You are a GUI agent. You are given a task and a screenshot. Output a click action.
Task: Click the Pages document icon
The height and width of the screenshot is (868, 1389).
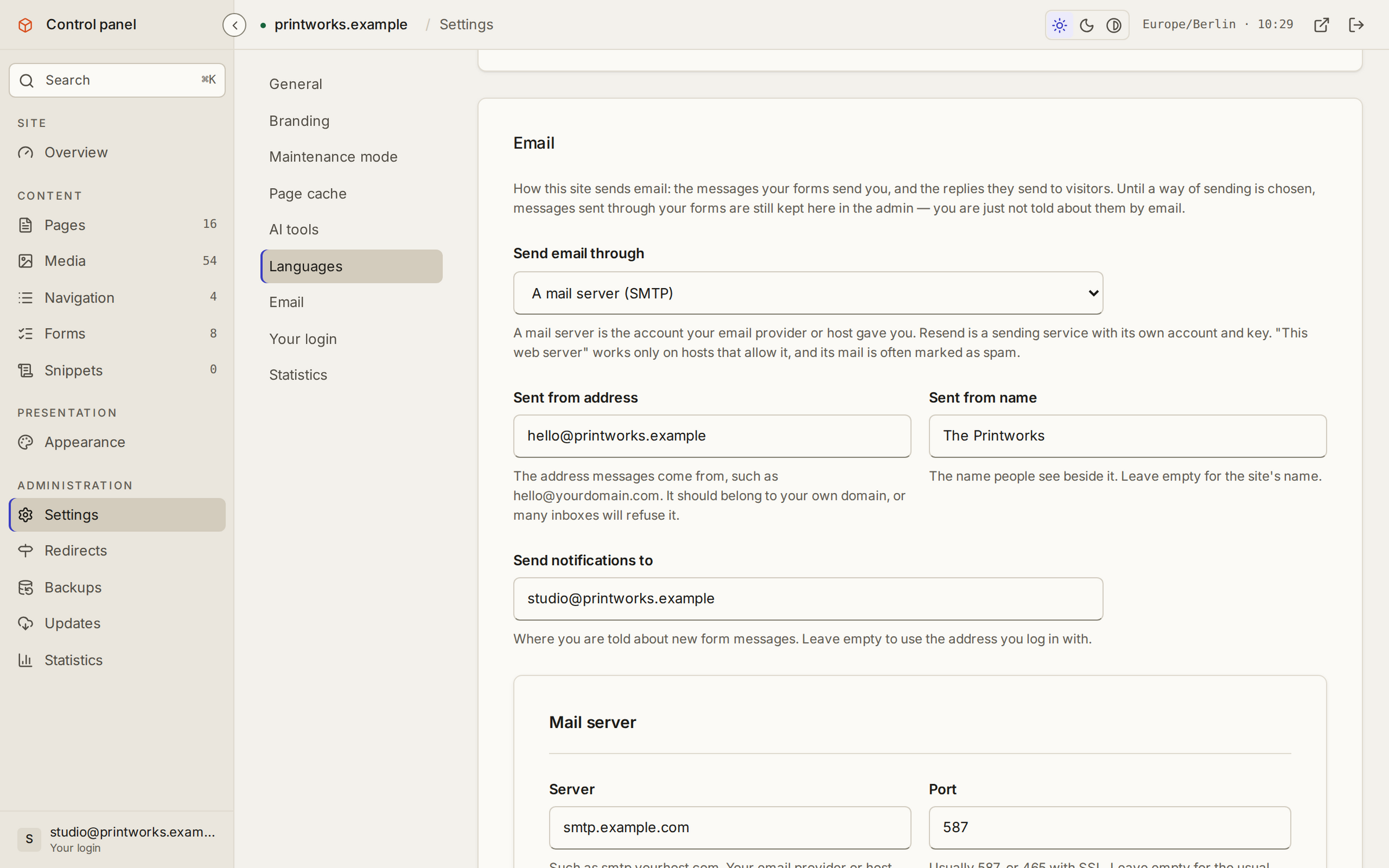[x=25, y=225]
